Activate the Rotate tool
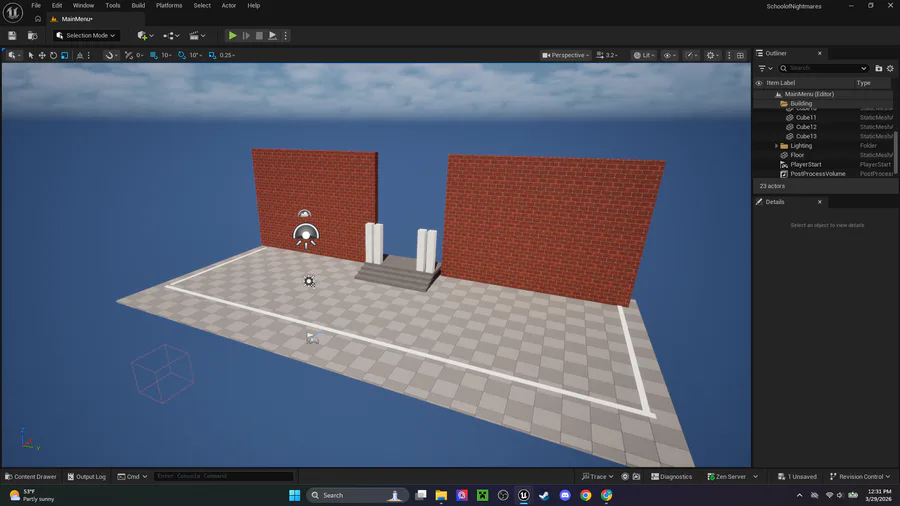Screen dimensions: 900x506 [x=53, y=55]
